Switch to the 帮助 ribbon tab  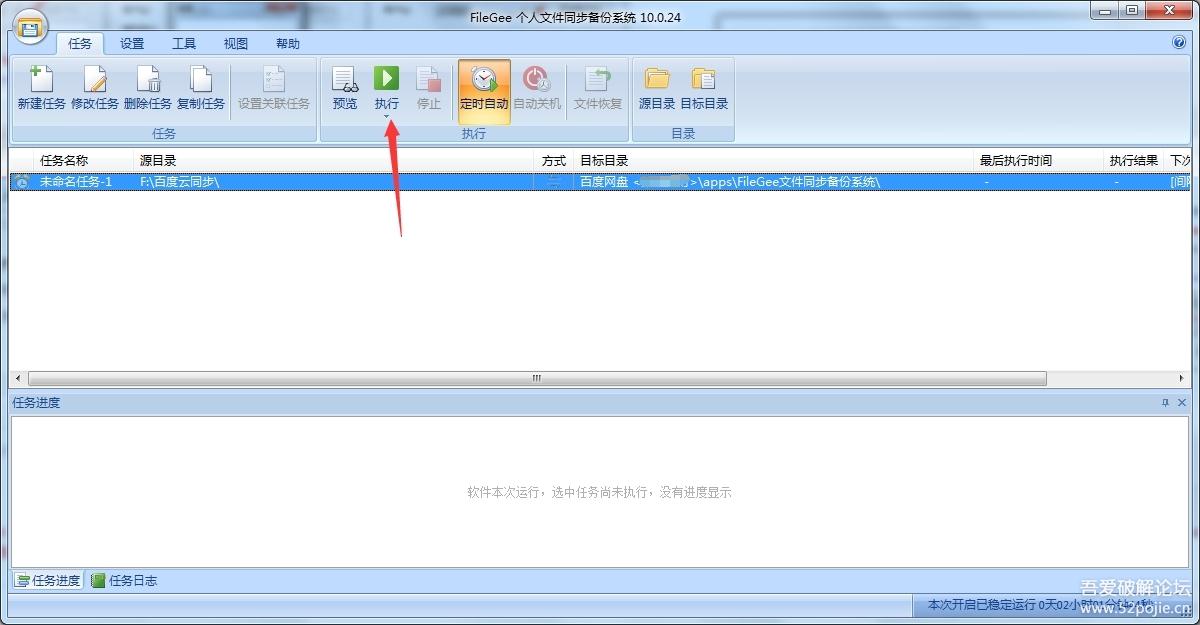[288, 44]
